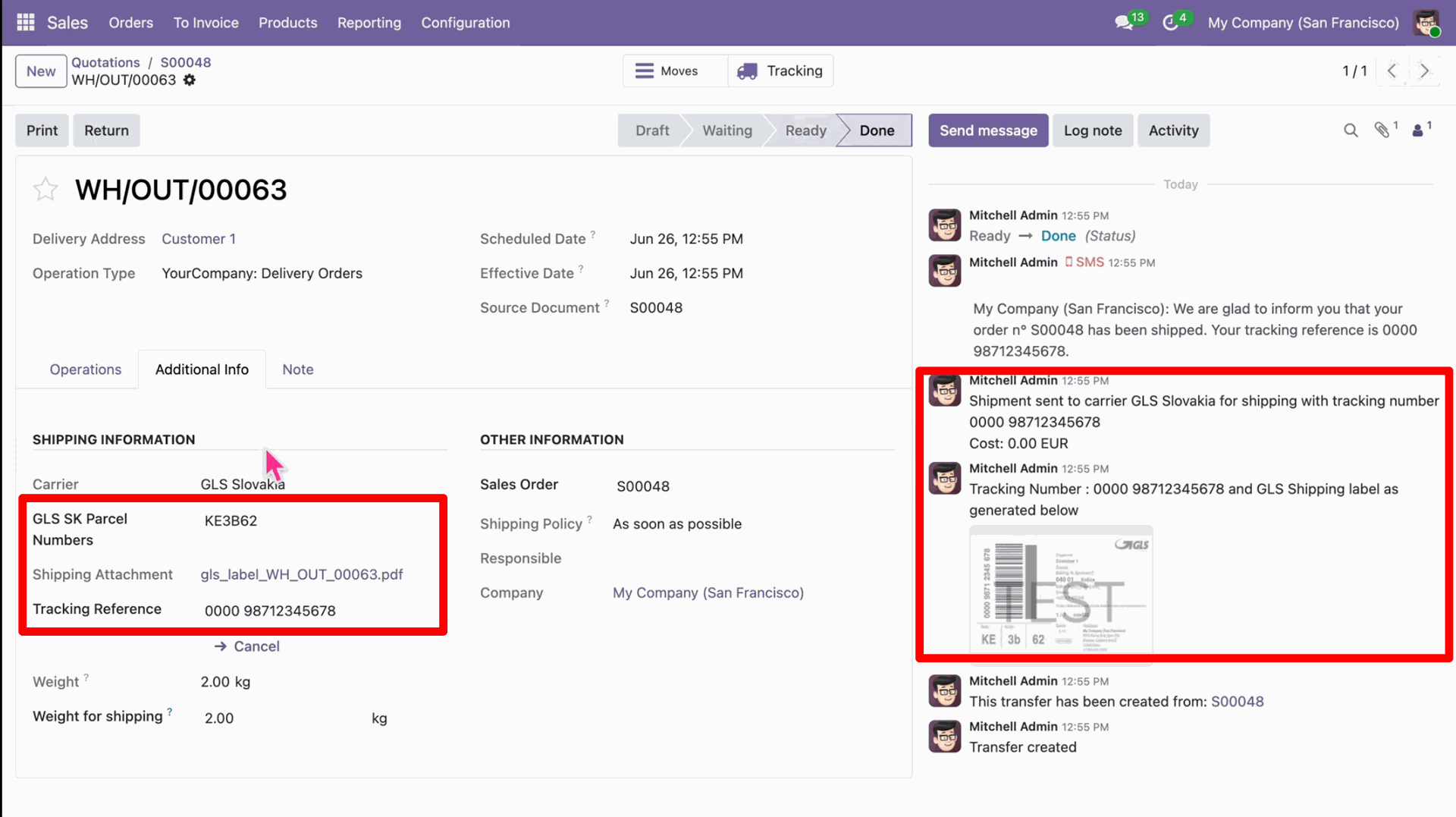Screen dimensions: 1456x817
Task: Go back to Quotations breadcrumb
Action: (105, 62)
